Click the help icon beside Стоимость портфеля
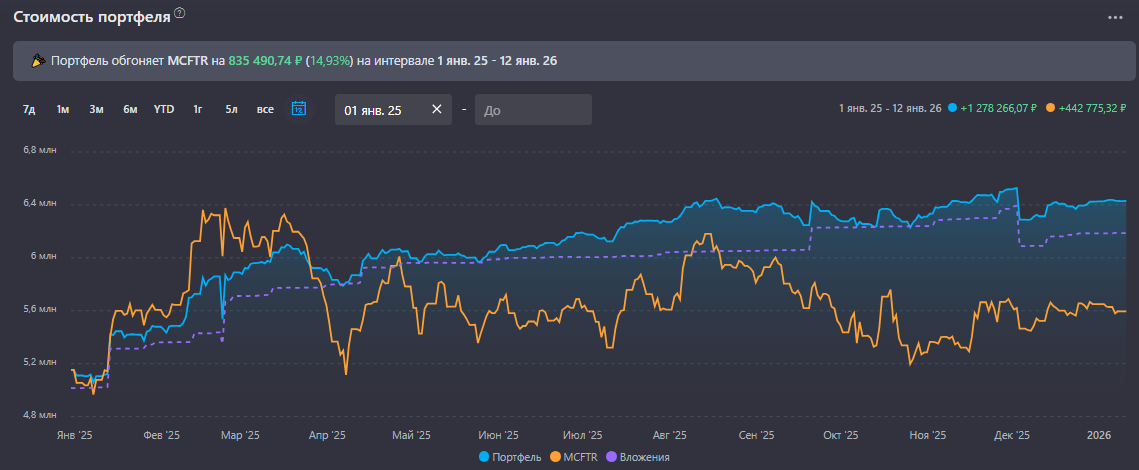The width and height of the screenshot is (1139, 470). click(x=179, y=13)
